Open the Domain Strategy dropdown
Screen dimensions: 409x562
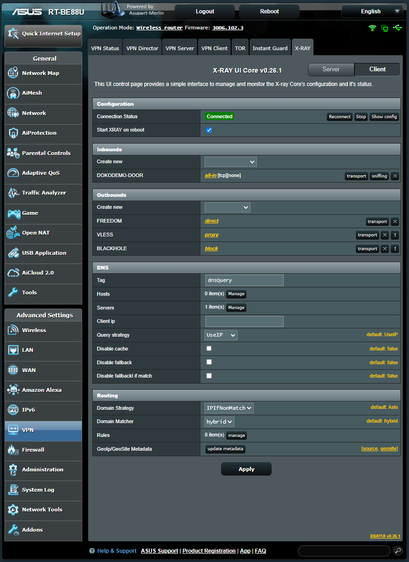point(229,408)
